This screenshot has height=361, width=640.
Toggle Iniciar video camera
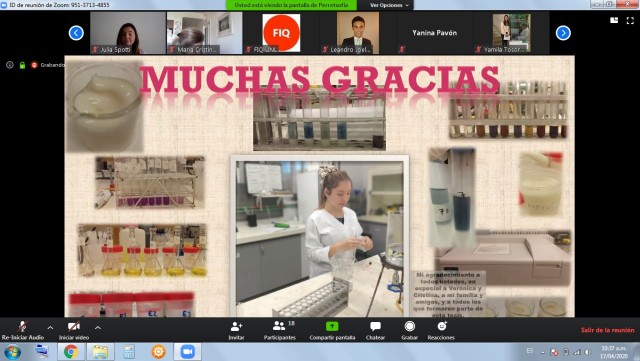coord(73,326)
